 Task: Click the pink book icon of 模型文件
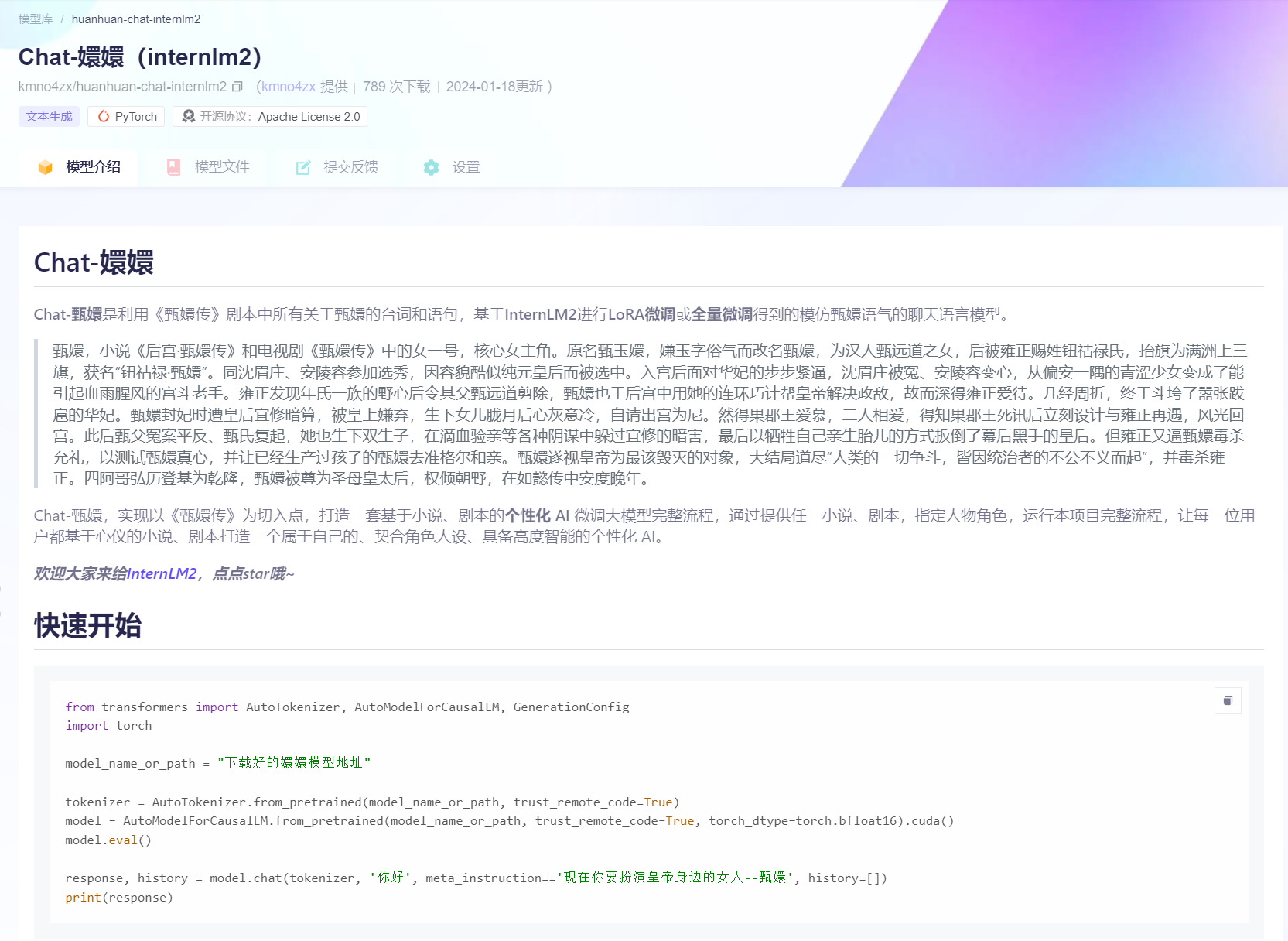(x=174, y=167)
